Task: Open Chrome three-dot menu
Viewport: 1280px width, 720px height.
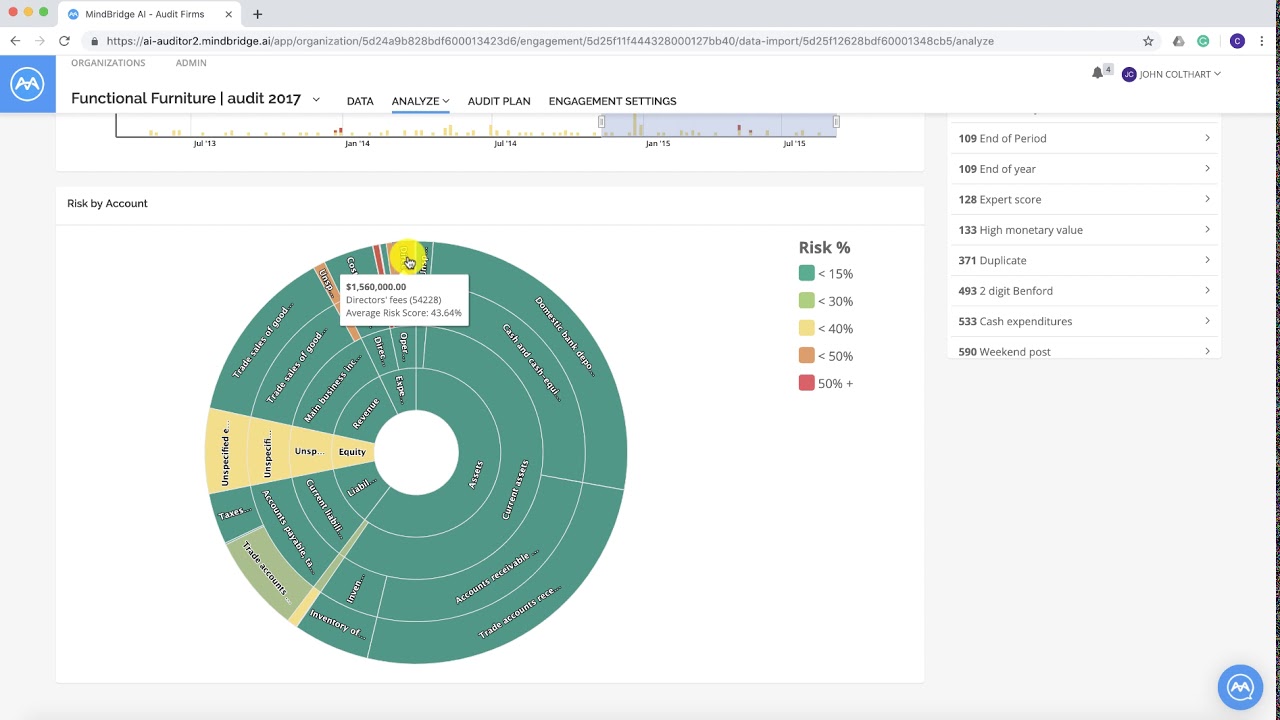Action: 1264,41
